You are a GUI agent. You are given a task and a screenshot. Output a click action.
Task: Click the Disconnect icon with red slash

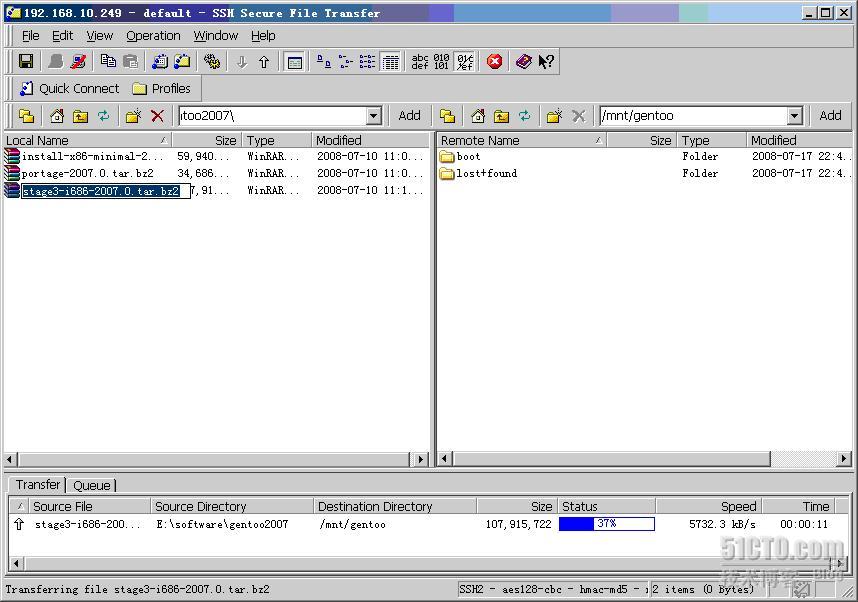(x=78, y=61)
